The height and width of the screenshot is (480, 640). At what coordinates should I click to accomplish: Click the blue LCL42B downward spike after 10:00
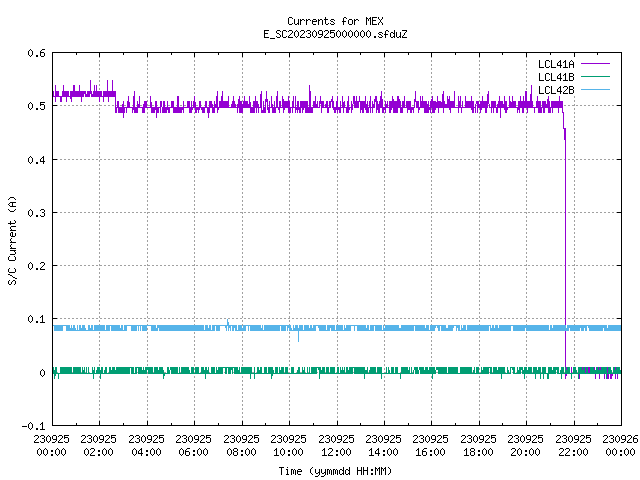(x=298, y=336)
